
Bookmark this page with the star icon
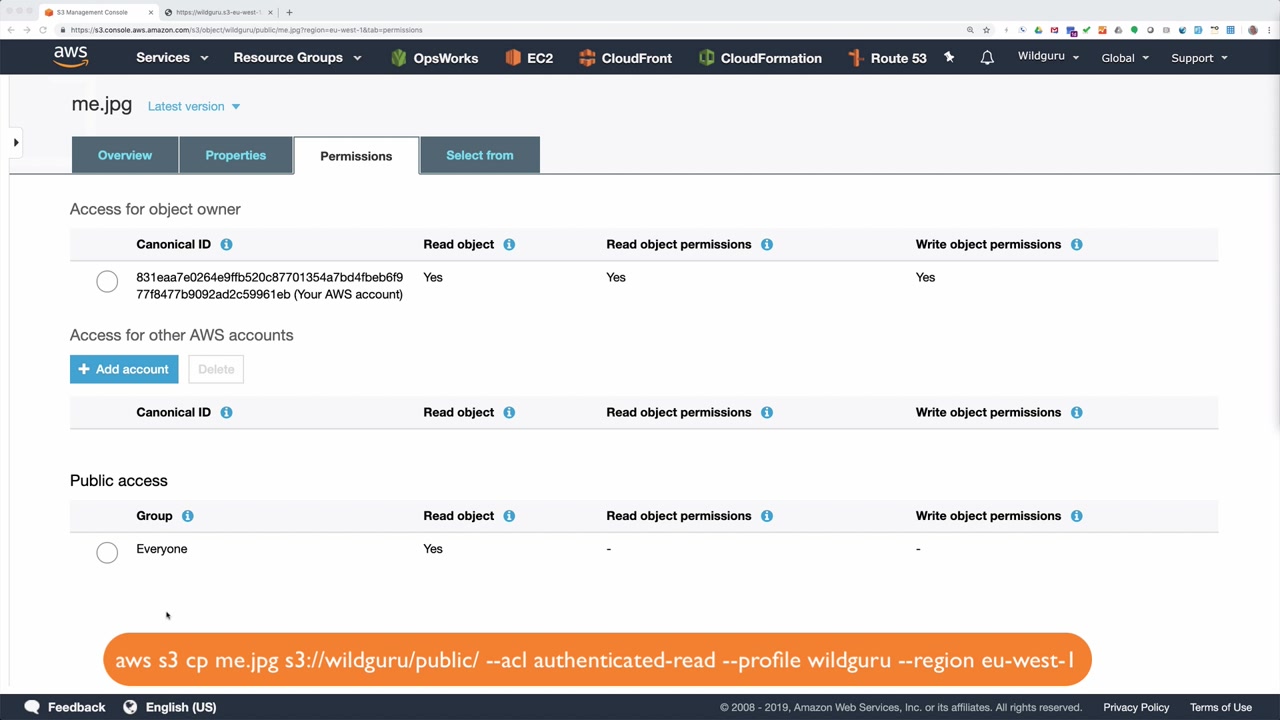coord(986,30)
